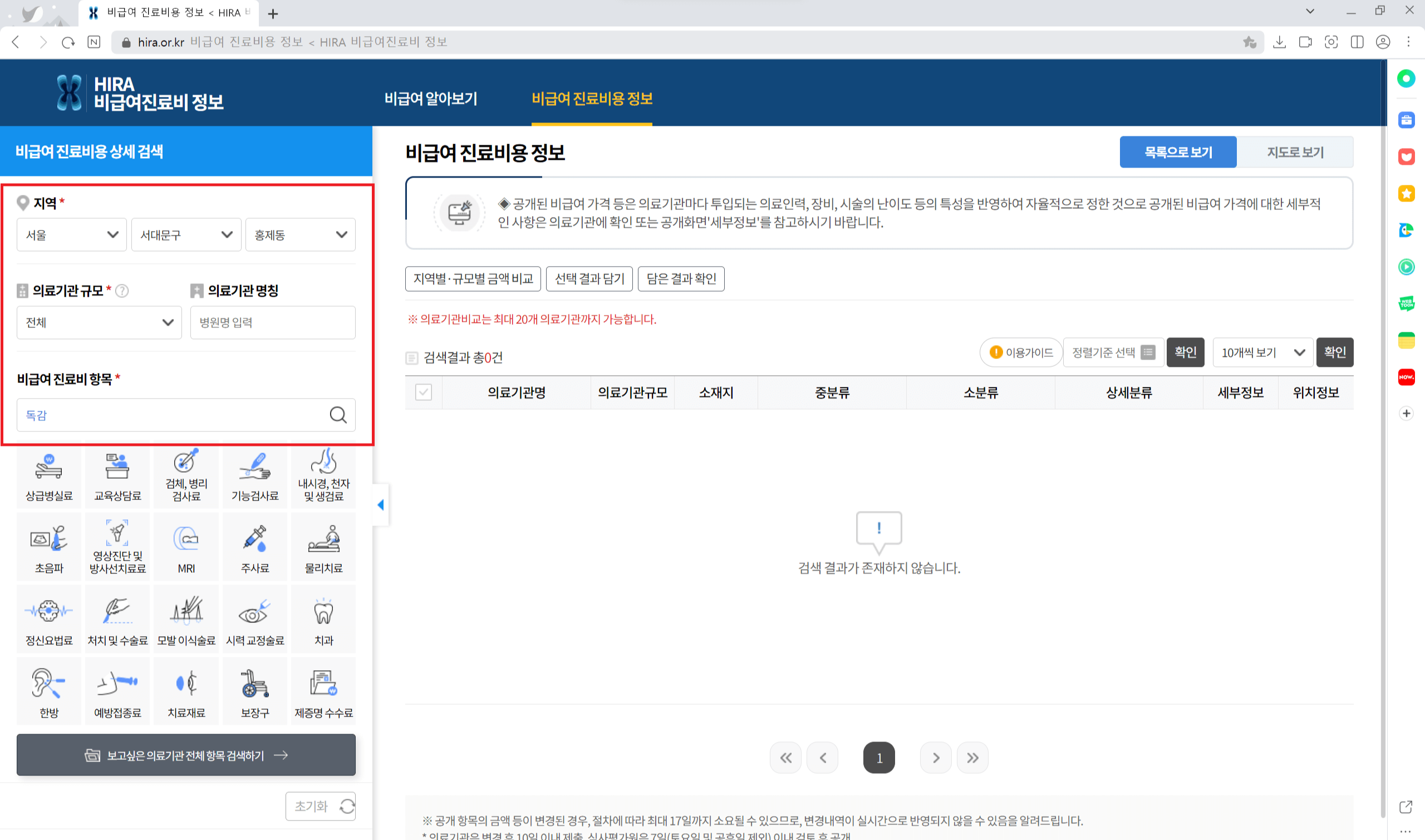
Task: Open the 10개씩 보기 results-per-page dropdown
Action: click(1262, 352)
